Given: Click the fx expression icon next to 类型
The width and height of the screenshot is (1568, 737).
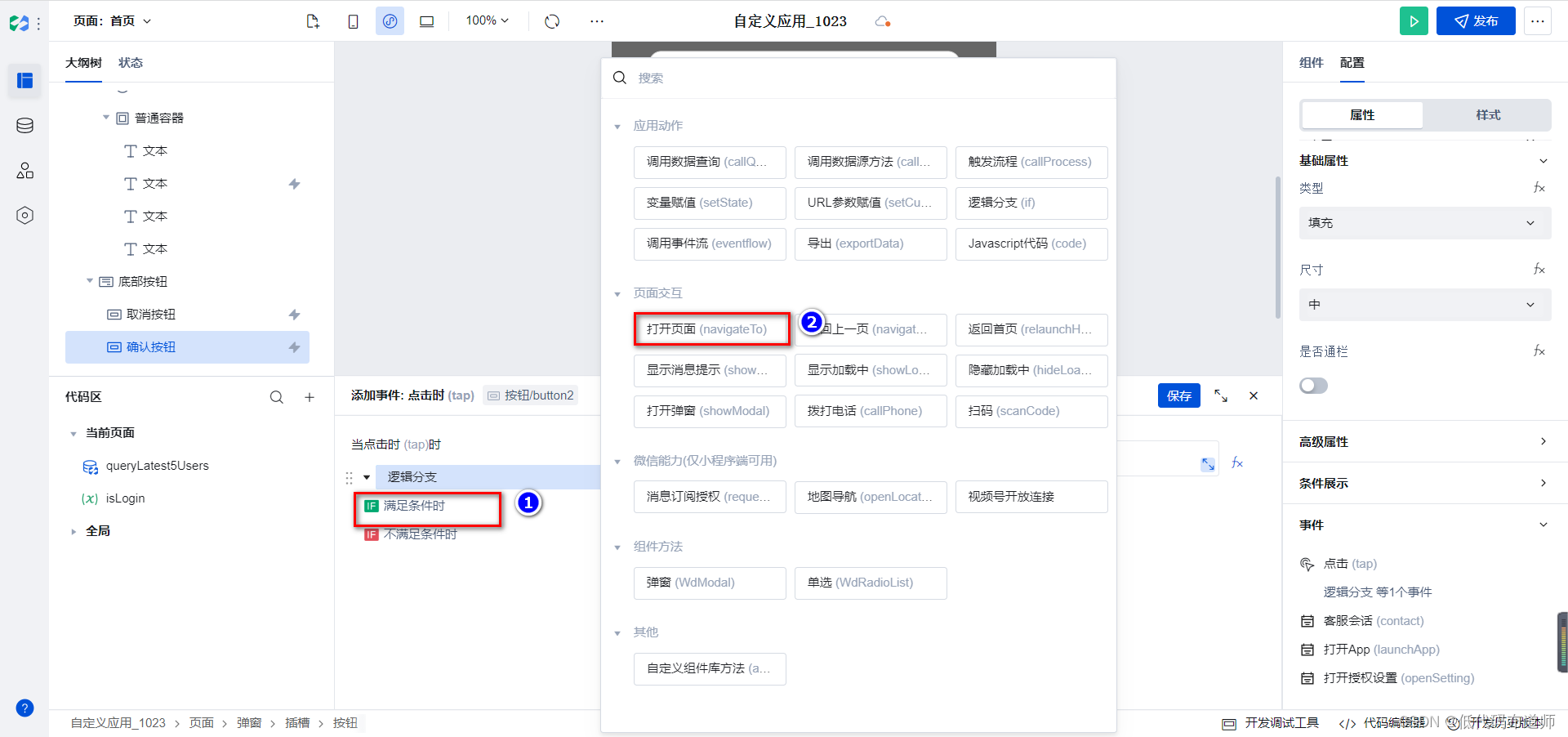Looking at the screenshot, I should 1539,188.
